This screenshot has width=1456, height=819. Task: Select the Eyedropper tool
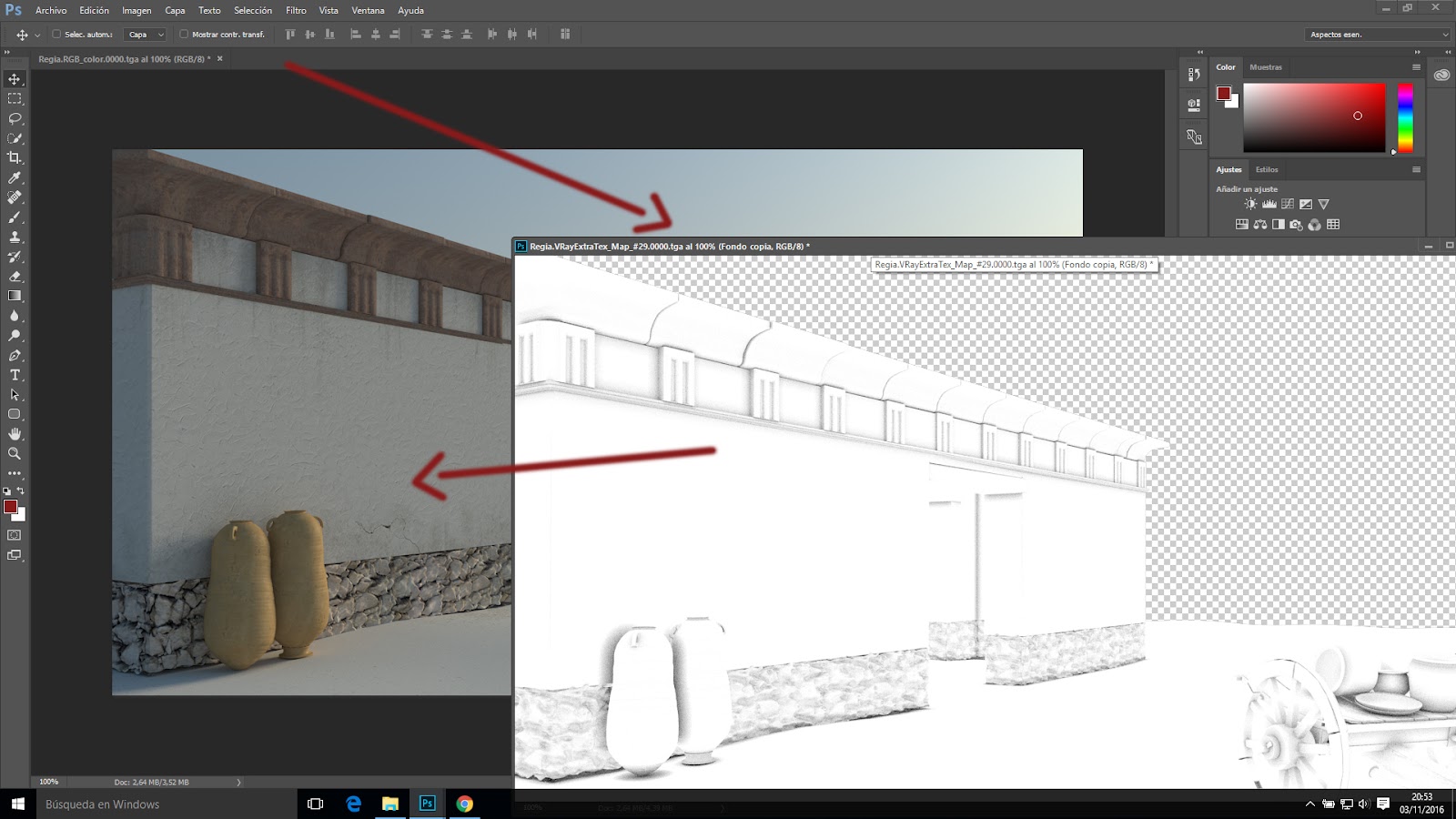(x=15, y=177)
